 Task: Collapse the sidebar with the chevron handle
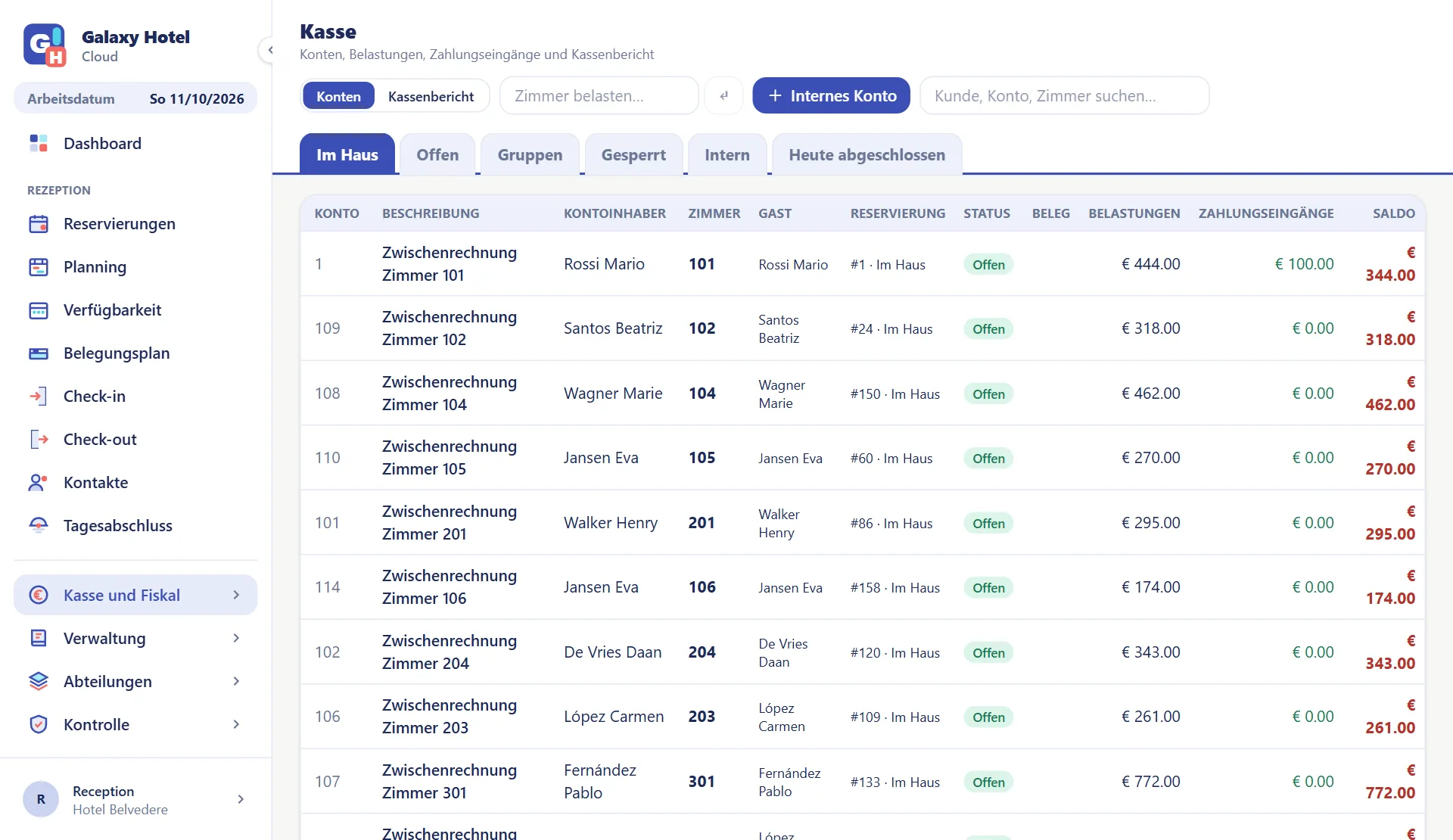click(x=269, y=50)
